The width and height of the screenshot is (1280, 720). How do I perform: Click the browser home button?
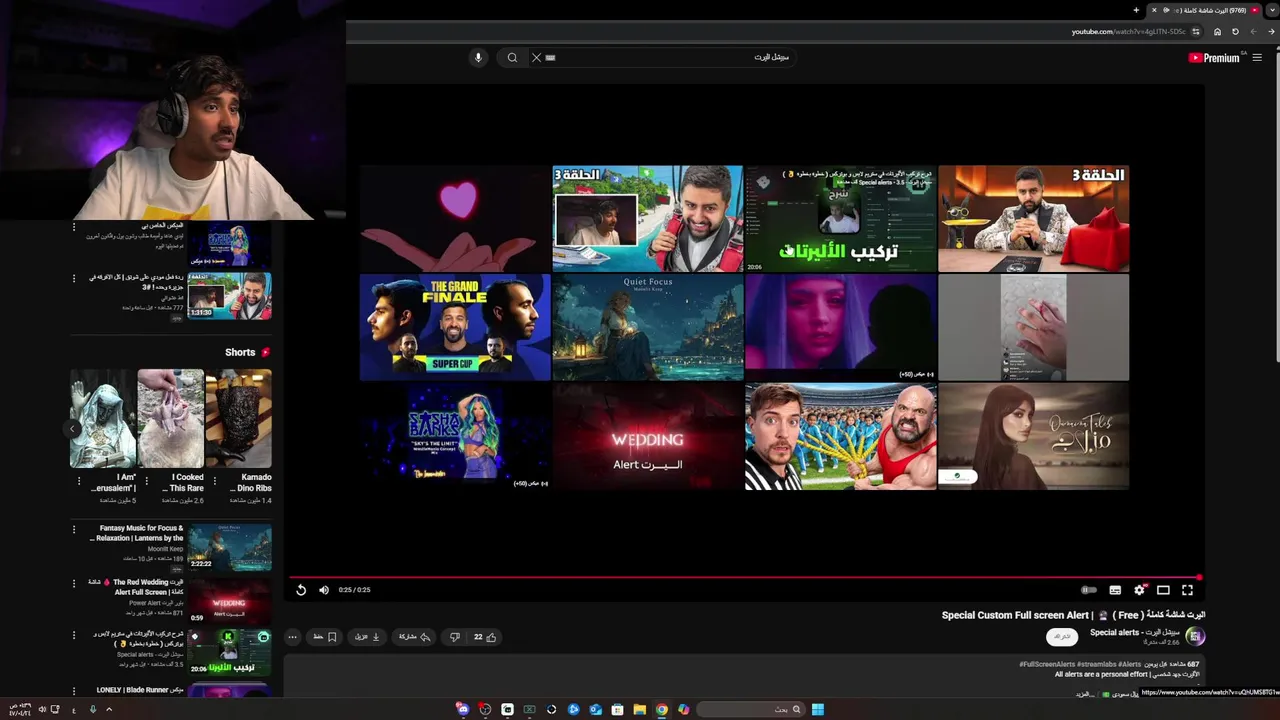(x=1217, y=32)
